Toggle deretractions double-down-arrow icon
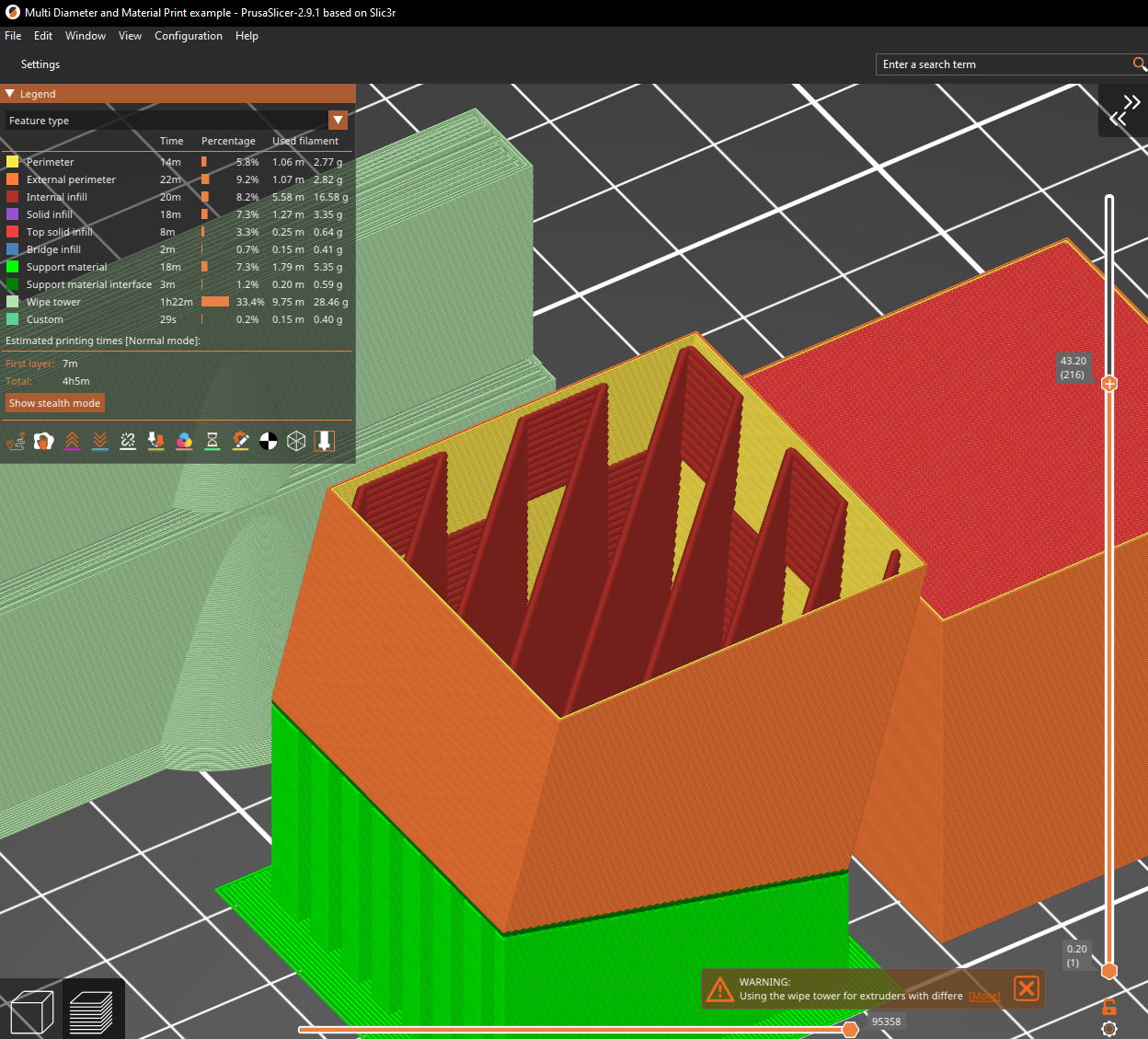1148x1039 pixels. point(100,442)
